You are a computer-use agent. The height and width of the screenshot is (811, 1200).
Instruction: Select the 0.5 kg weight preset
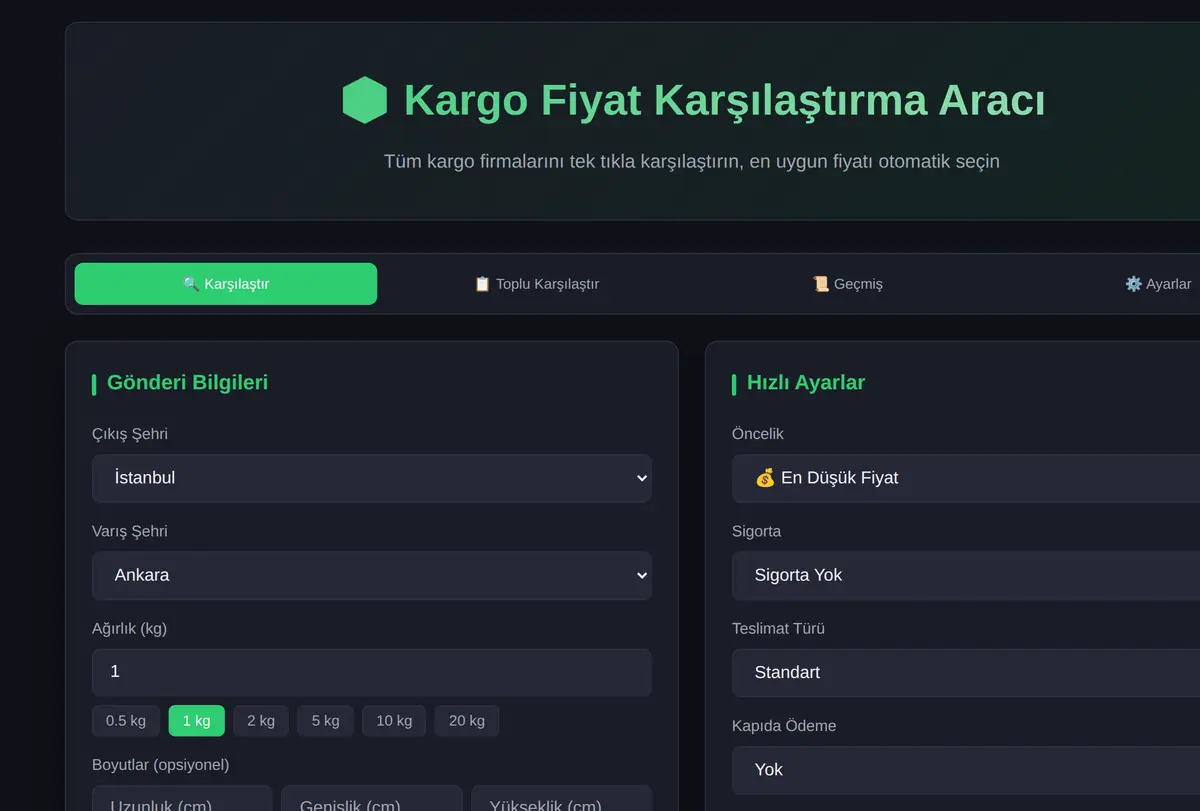(x=126, y=721)
